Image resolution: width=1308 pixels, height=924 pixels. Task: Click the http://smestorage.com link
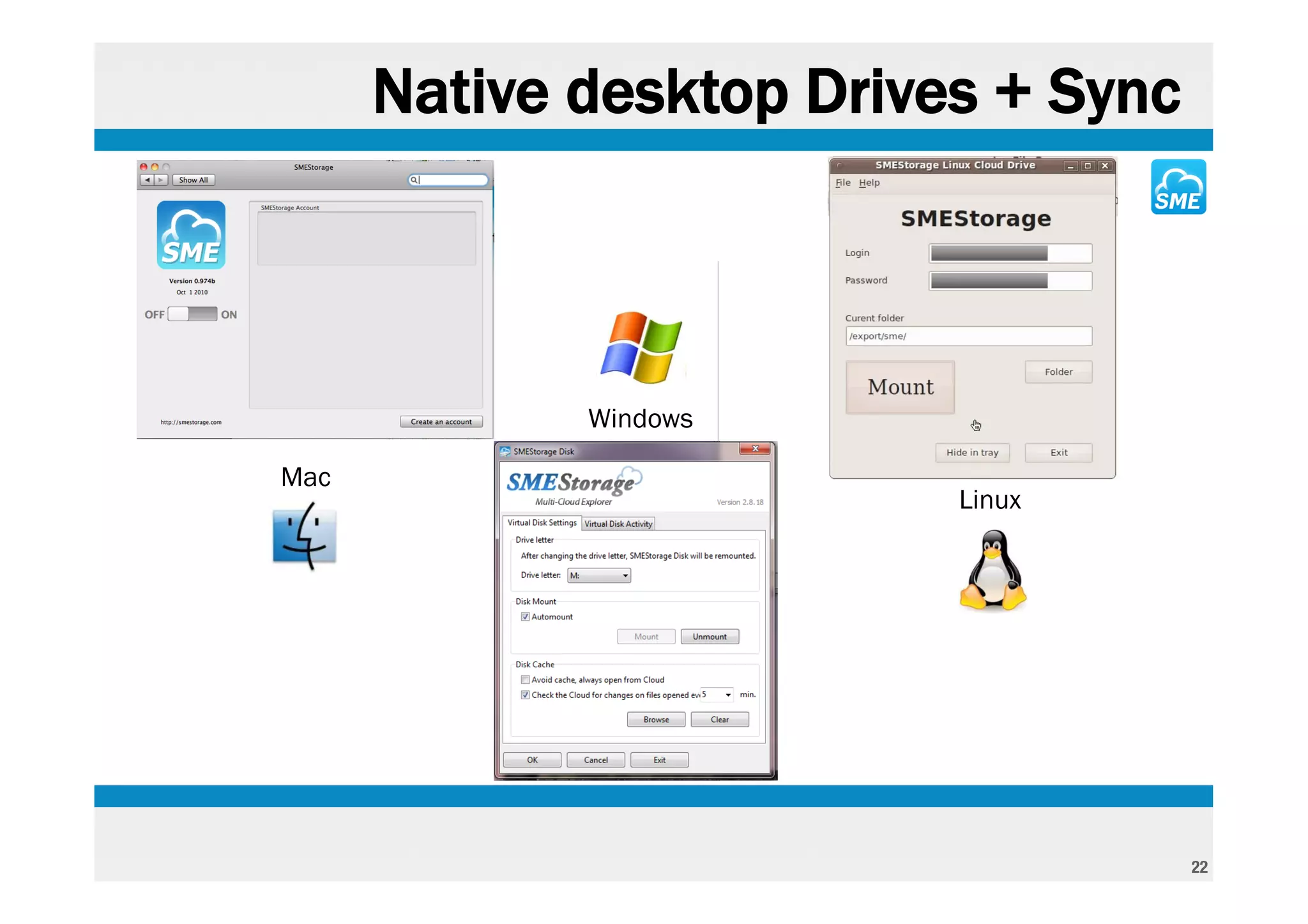pyautogui.click(x=191, y=422)
